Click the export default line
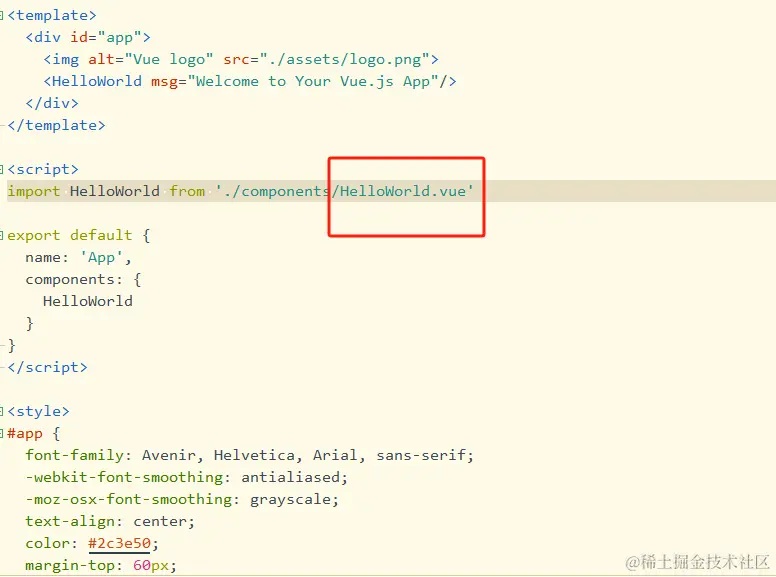The image size is (776, 577). pos(79,235)
